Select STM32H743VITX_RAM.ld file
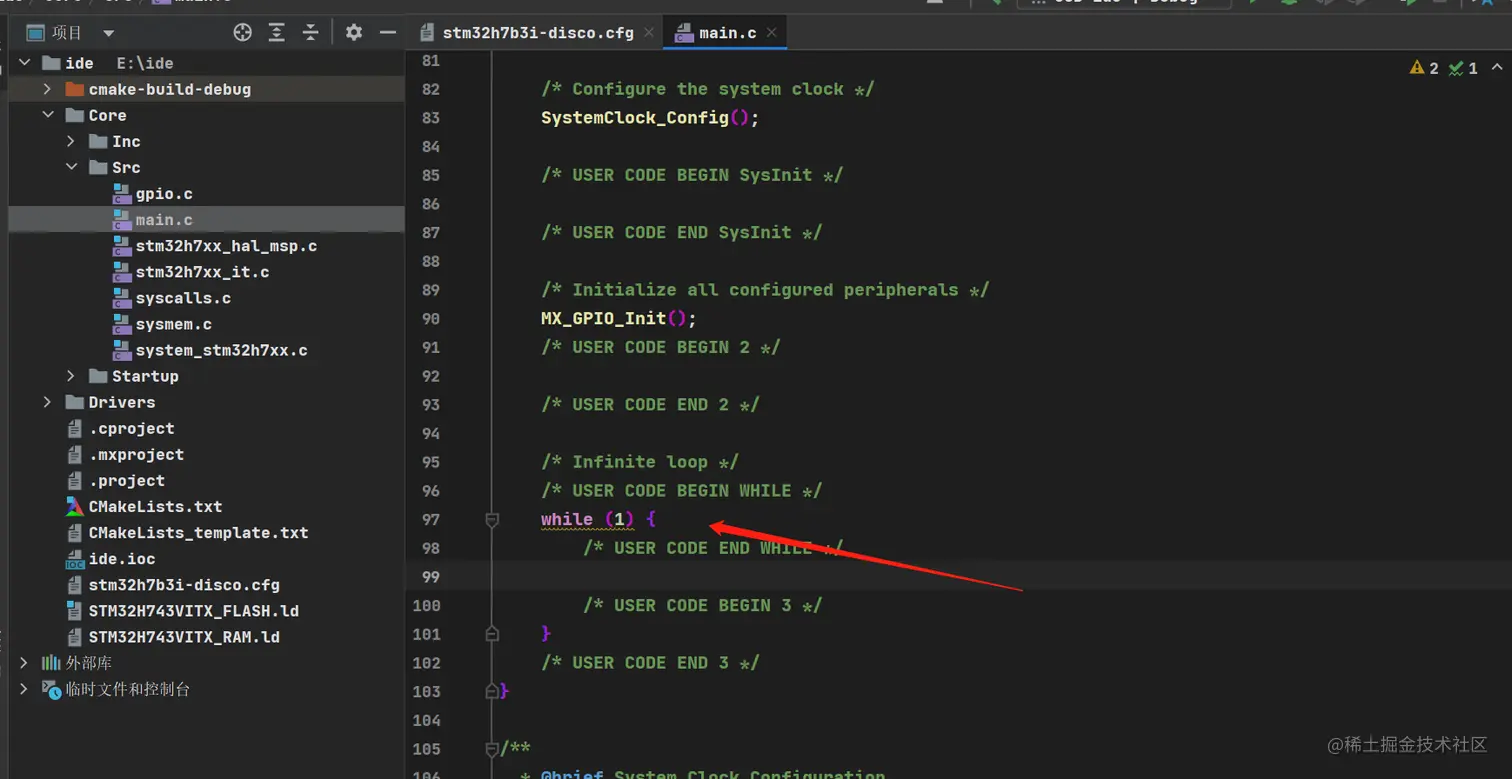The height and width of the screenshot is (779, 1512). coord(184,637)
